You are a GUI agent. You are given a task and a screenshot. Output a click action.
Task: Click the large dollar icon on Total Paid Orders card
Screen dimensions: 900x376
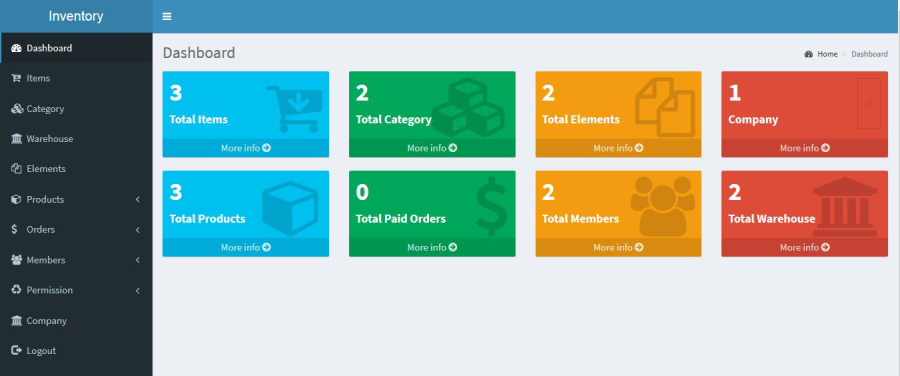pos(491,207)
